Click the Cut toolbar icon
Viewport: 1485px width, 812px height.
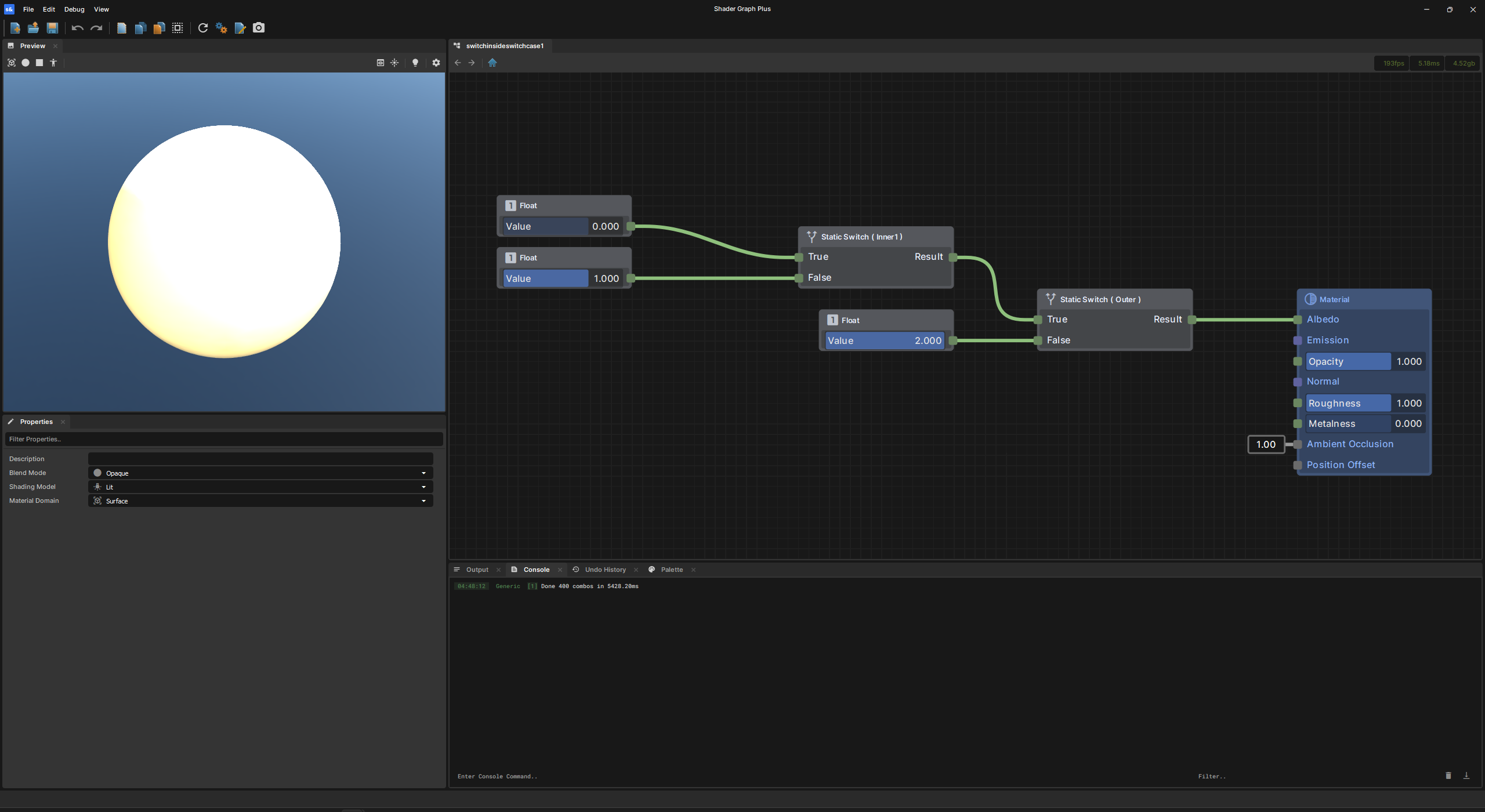coord(121,28)
